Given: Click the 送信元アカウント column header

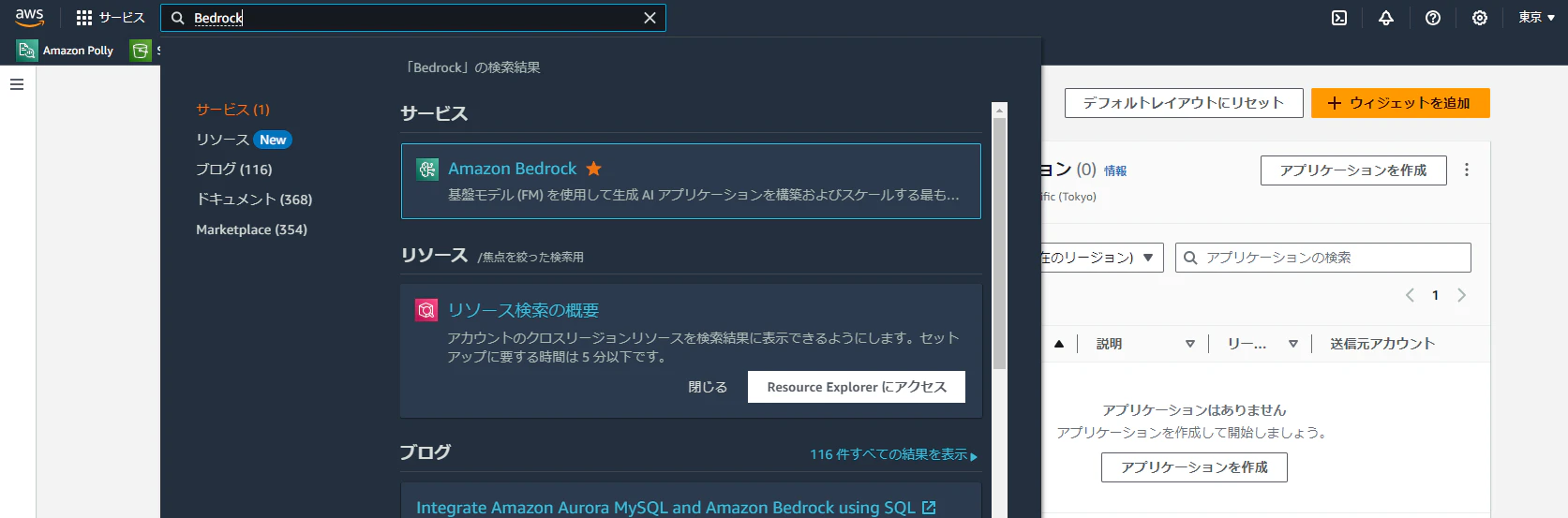Looking at the screenshot, I should [1382, 344].
